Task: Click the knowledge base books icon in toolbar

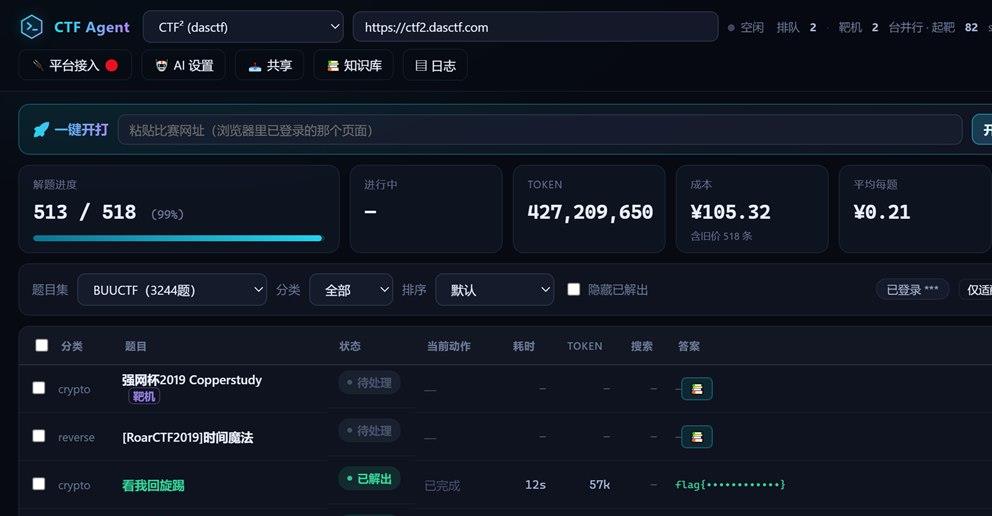Action: [x=333, y=66]
